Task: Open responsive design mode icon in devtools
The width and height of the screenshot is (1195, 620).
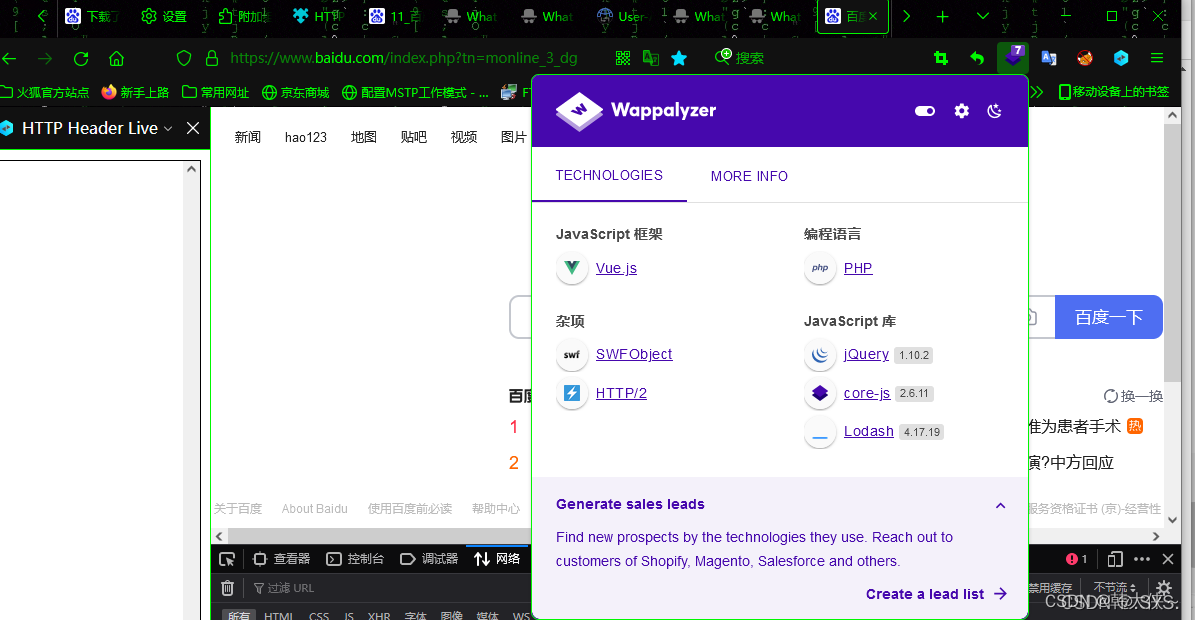Action: (1114, 558)
